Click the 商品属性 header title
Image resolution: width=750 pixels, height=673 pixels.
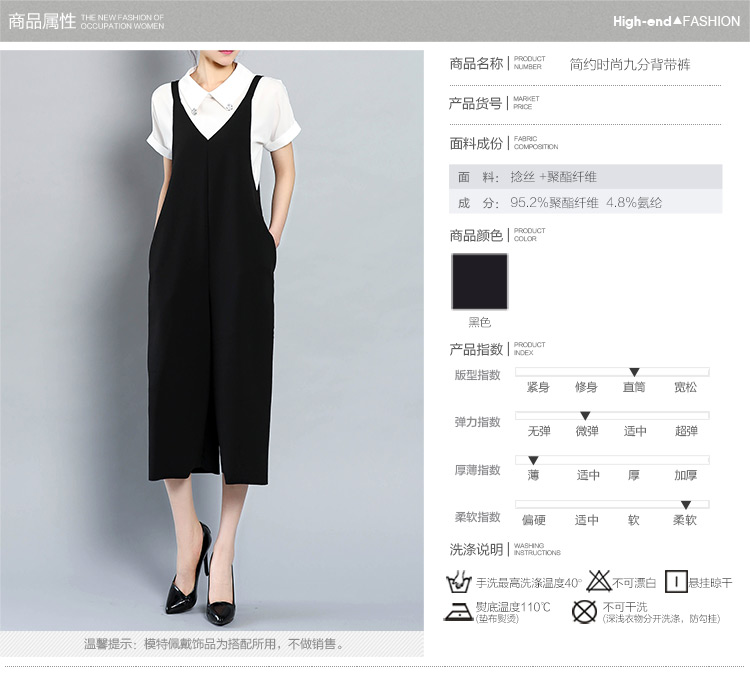click(42, 21)
